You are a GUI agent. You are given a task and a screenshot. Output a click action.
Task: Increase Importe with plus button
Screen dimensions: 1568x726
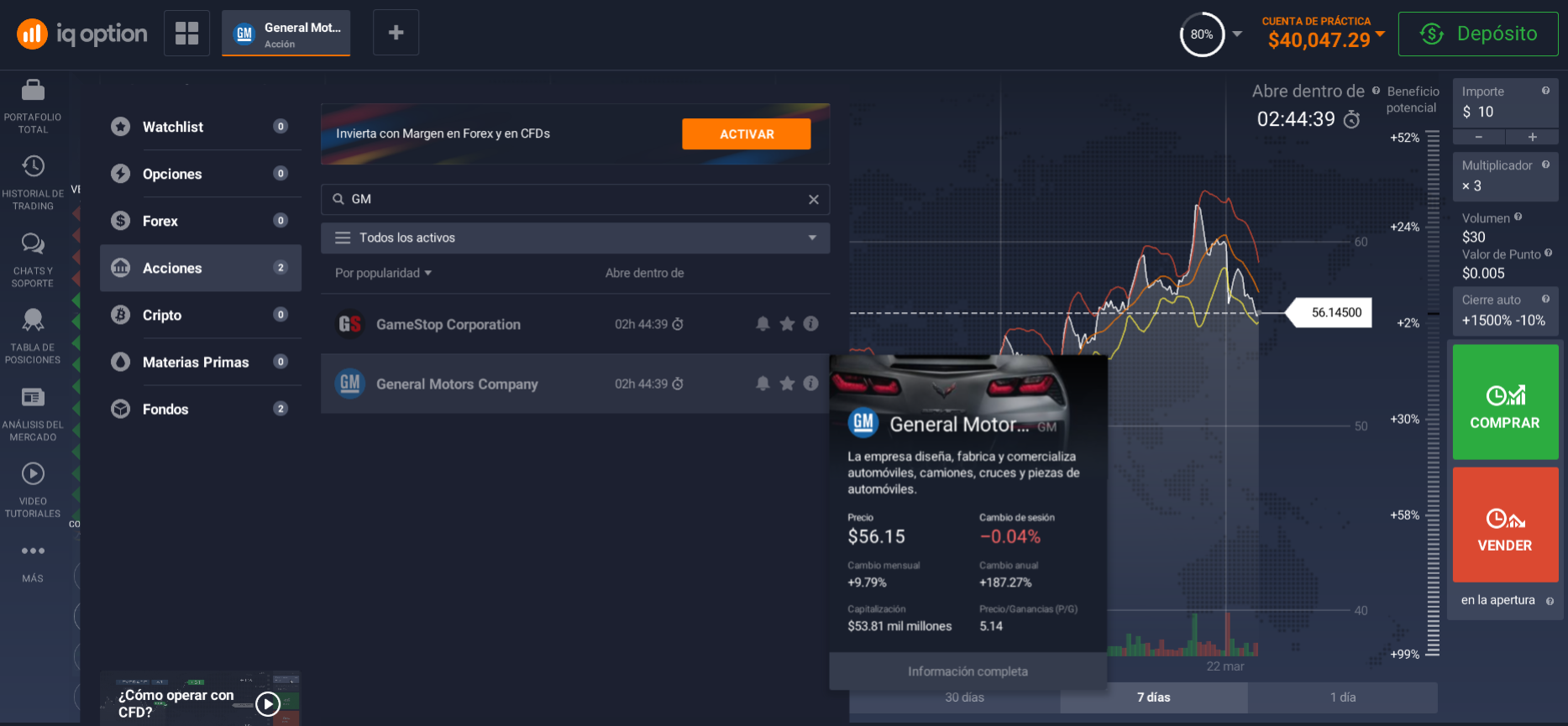pyautogui.click(x=1532, y=137)
